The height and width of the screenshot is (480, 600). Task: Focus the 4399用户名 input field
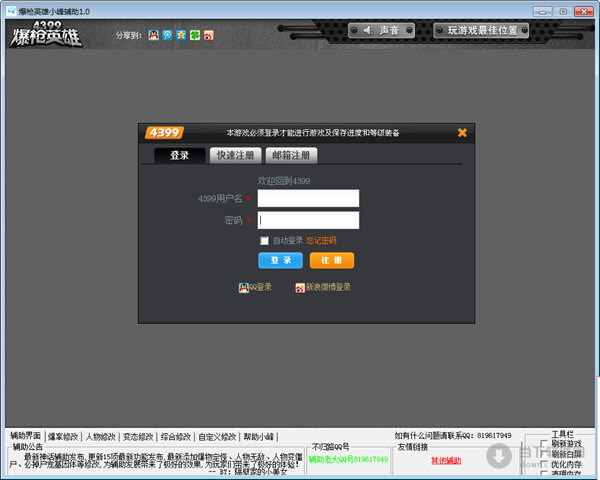tap(308, 198)
